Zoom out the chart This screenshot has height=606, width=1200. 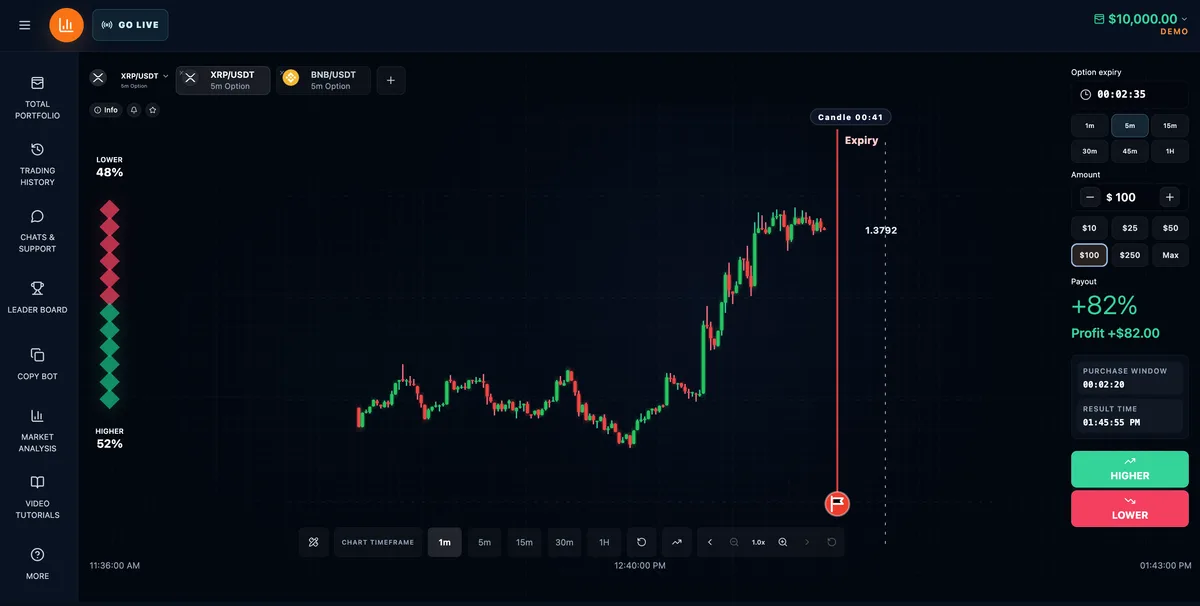tap(734, 542)
